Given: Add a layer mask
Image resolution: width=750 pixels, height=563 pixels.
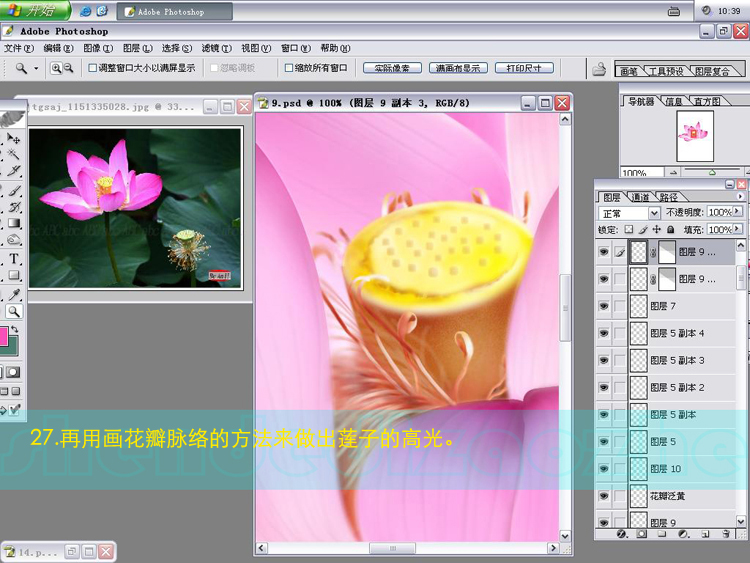Looking at the screenshot, I should [642, 534].
